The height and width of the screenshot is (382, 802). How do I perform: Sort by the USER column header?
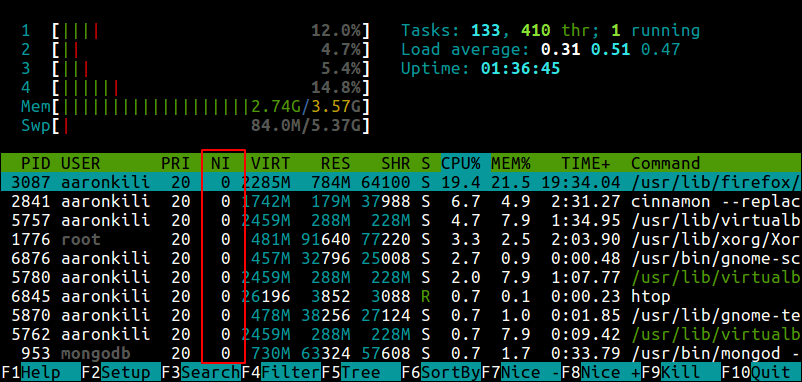(x=80, y=164)
